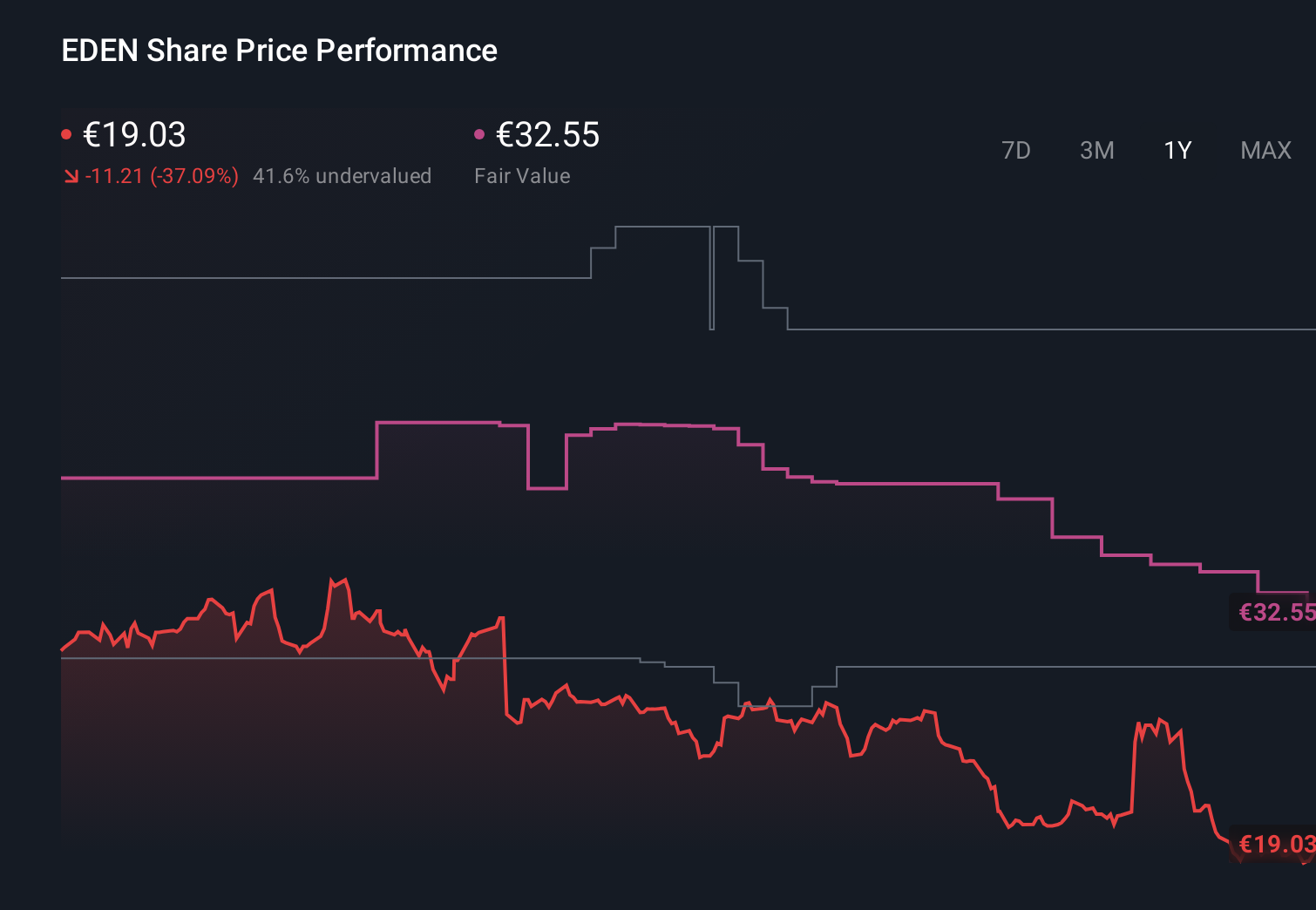
Task: Open the 3M chart view
Action: (x=1097, y=150)
